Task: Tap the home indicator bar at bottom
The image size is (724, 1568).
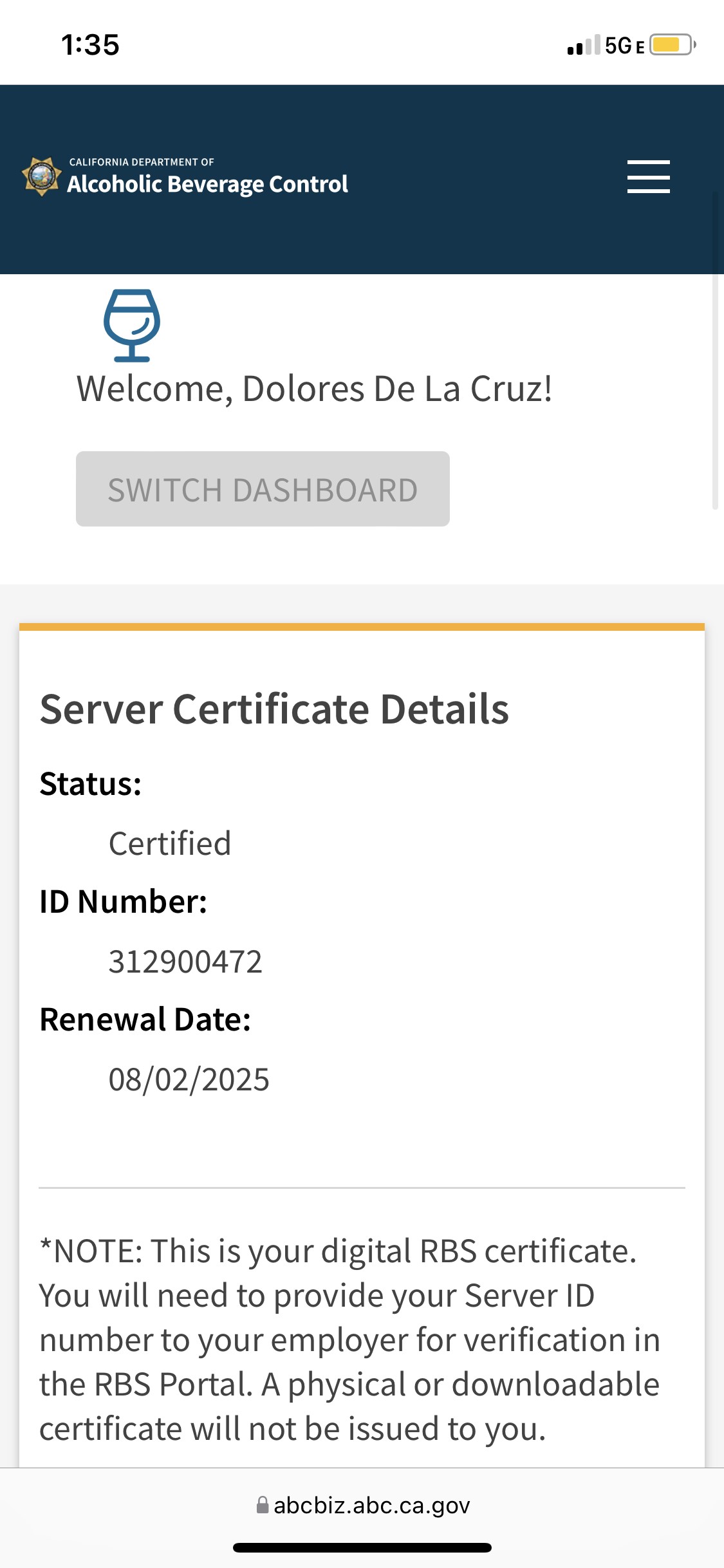Action: point(362,1547)
